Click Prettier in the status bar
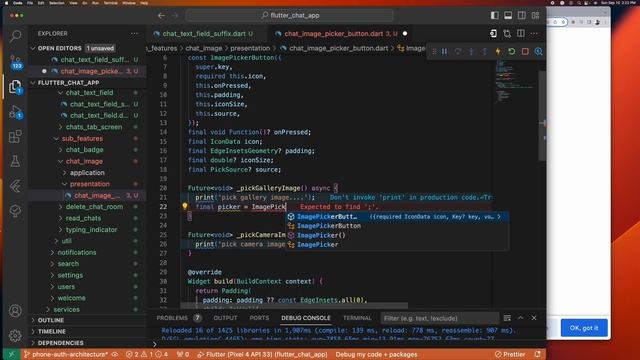The height and width of the screenshot is (360, 640). (x=510, y=354)
